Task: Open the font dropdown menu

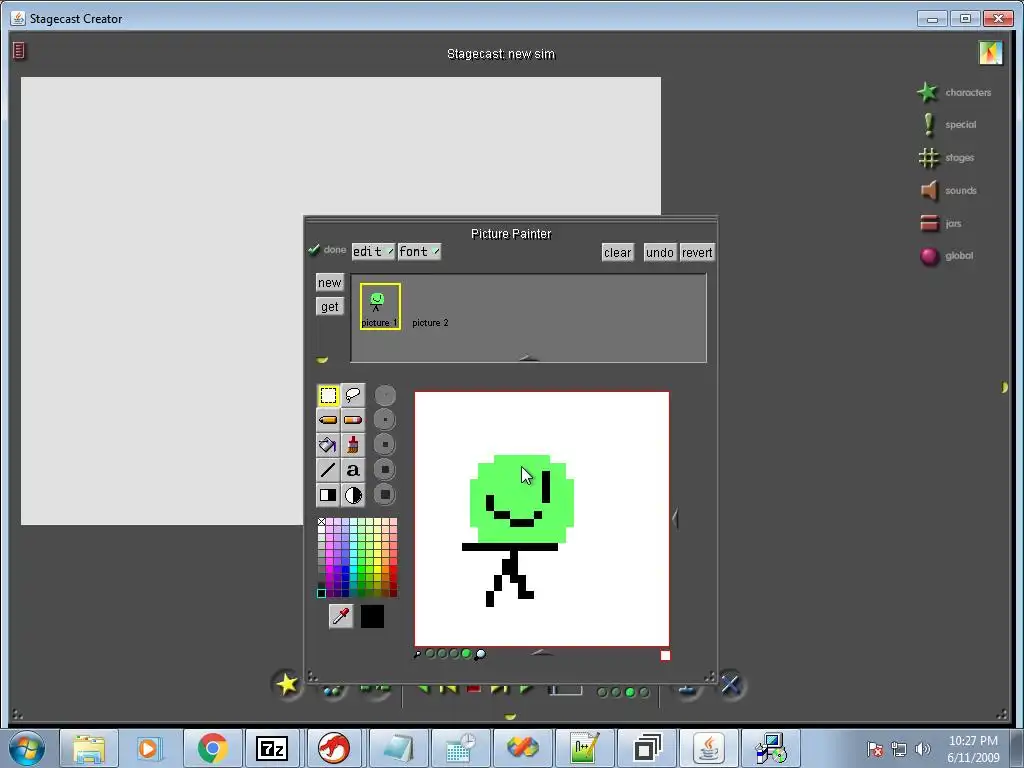Action: point(419,251)
